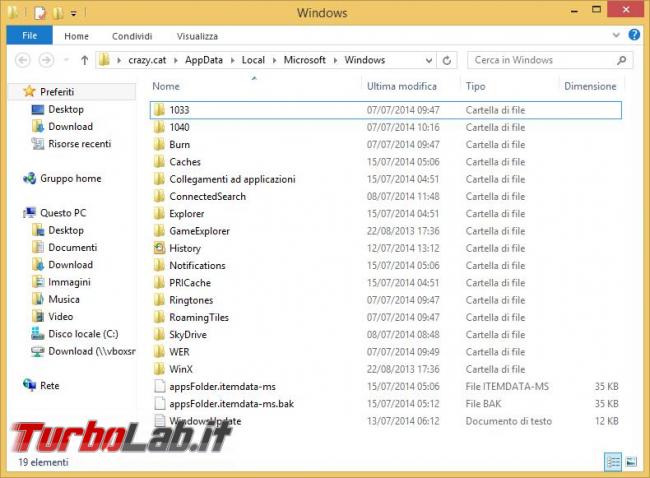The height and width of the screenshot is (478, 650).
Task: Select the PRICache folder icon
Action: [x=159, y=283]
